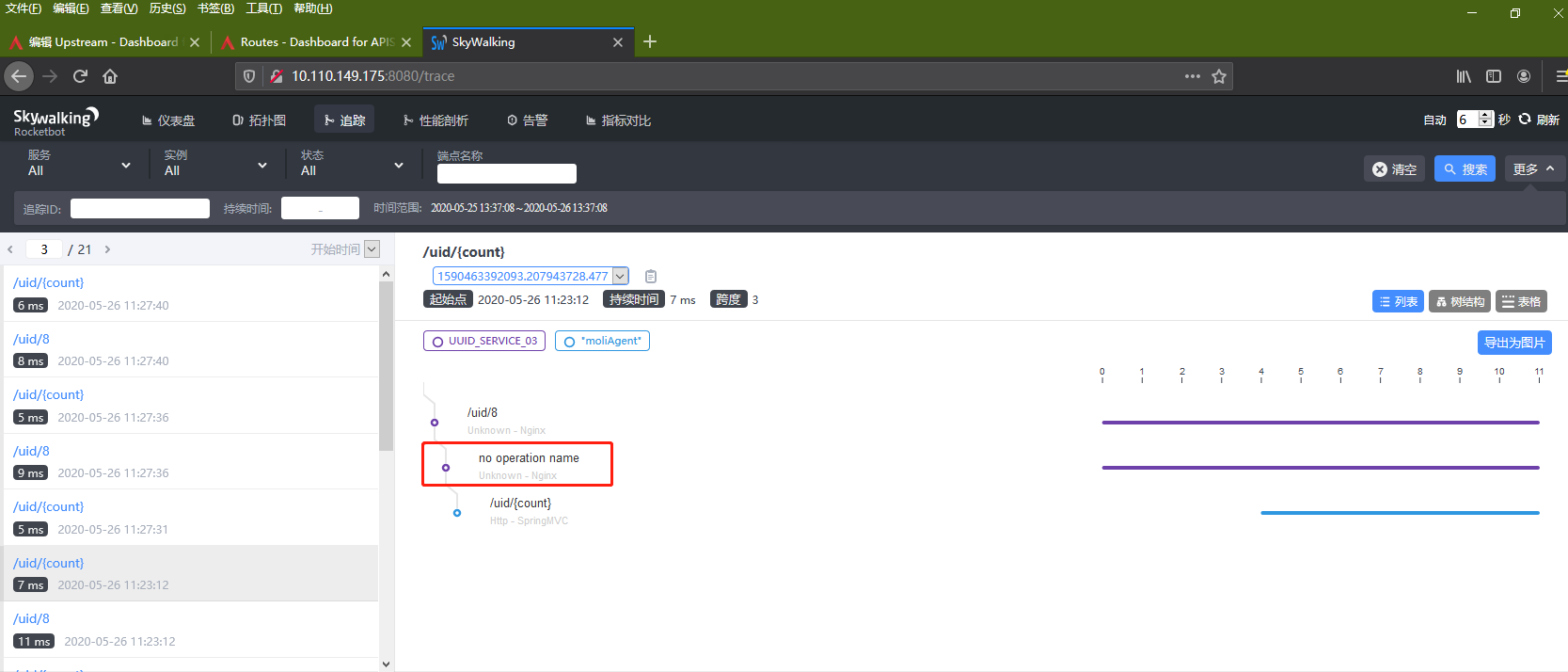The image size is (1568, 672).
Task: Open the 文件 File menu
Action: point(24,8)
